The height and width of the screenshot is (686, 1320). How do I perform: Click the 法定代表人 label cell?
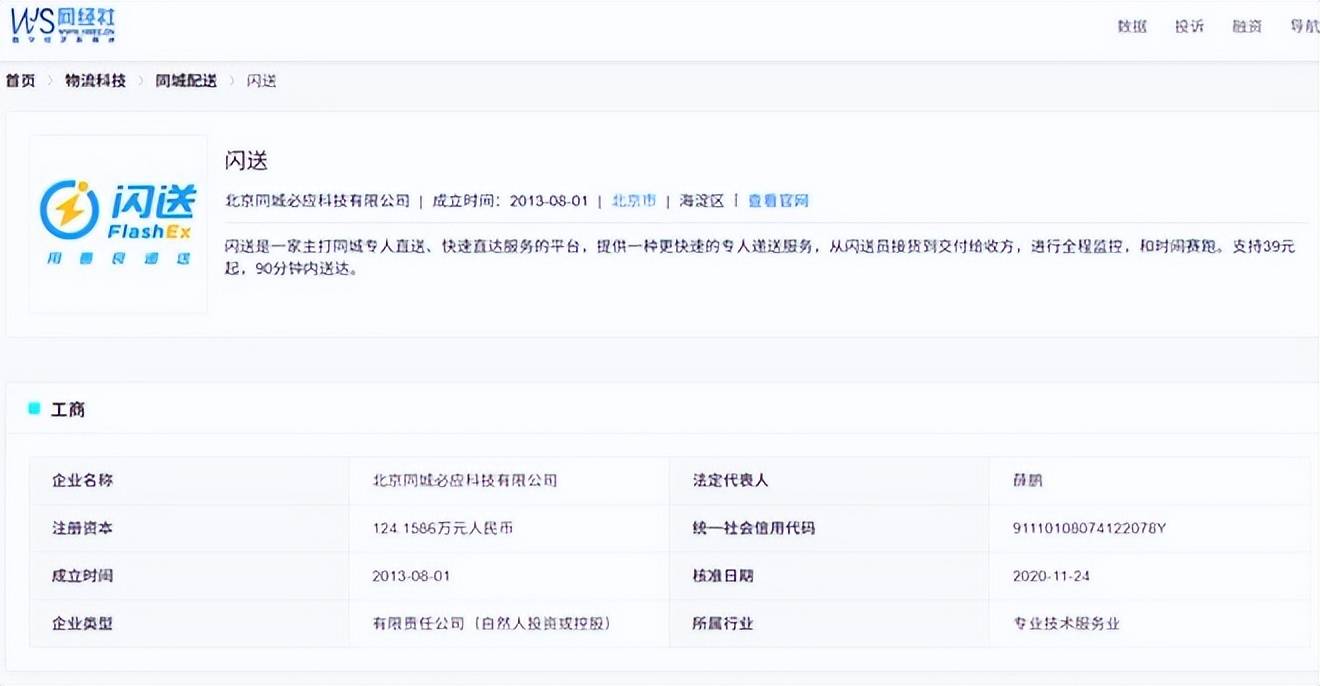(829, 481)
